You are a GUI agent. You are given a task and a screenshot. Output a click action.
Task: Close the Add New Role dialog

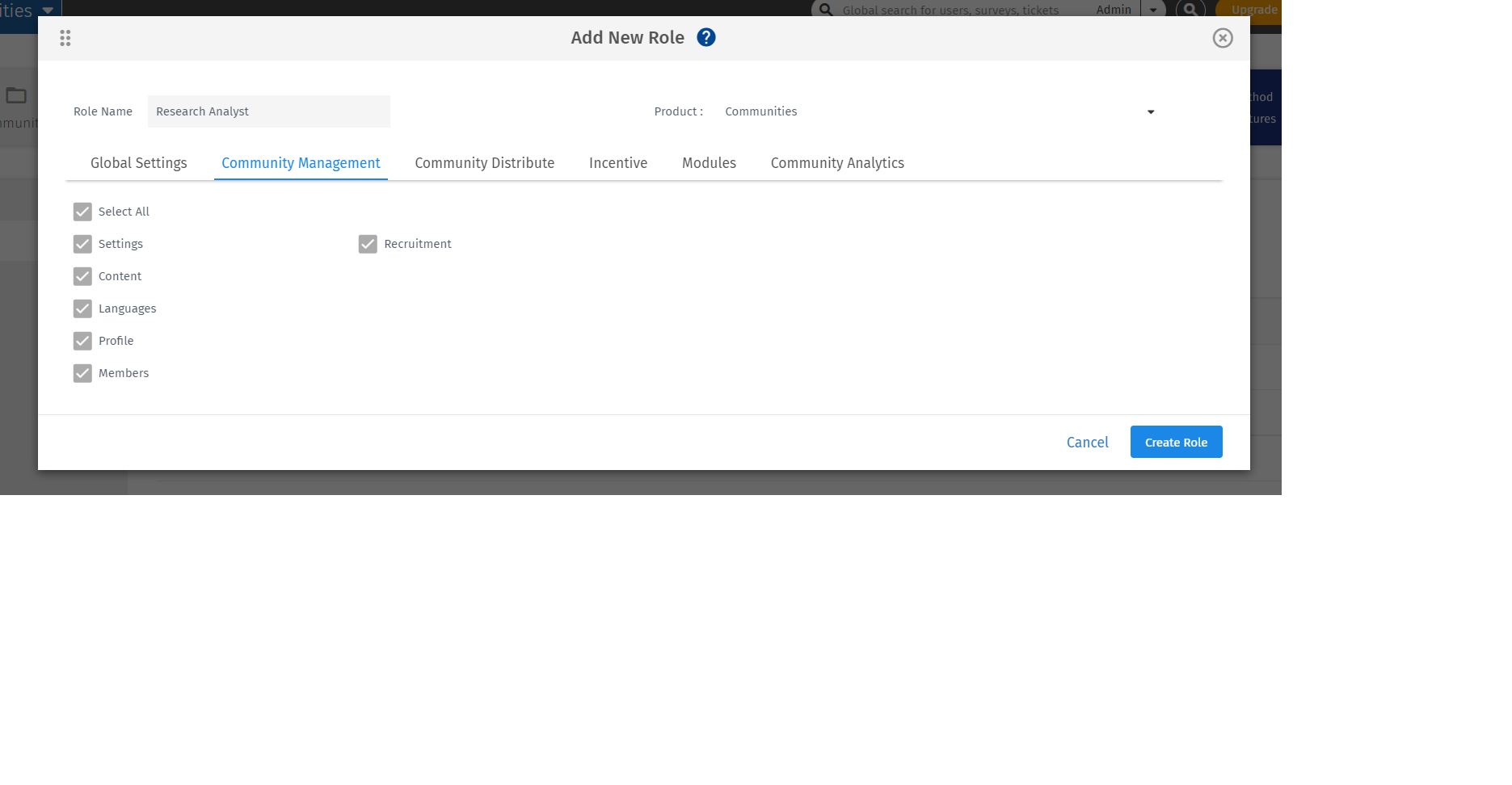(1223, 38)
